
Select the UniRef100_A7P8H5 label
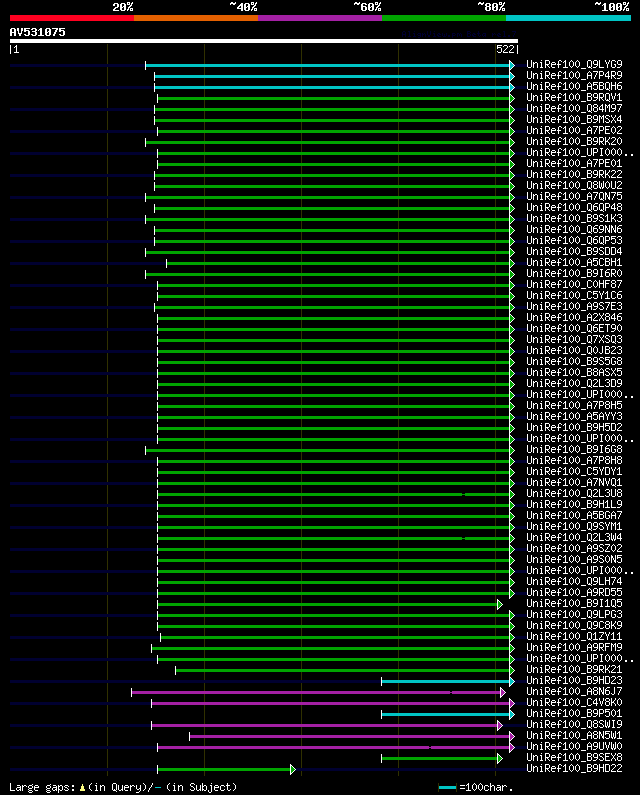point(574,406)
